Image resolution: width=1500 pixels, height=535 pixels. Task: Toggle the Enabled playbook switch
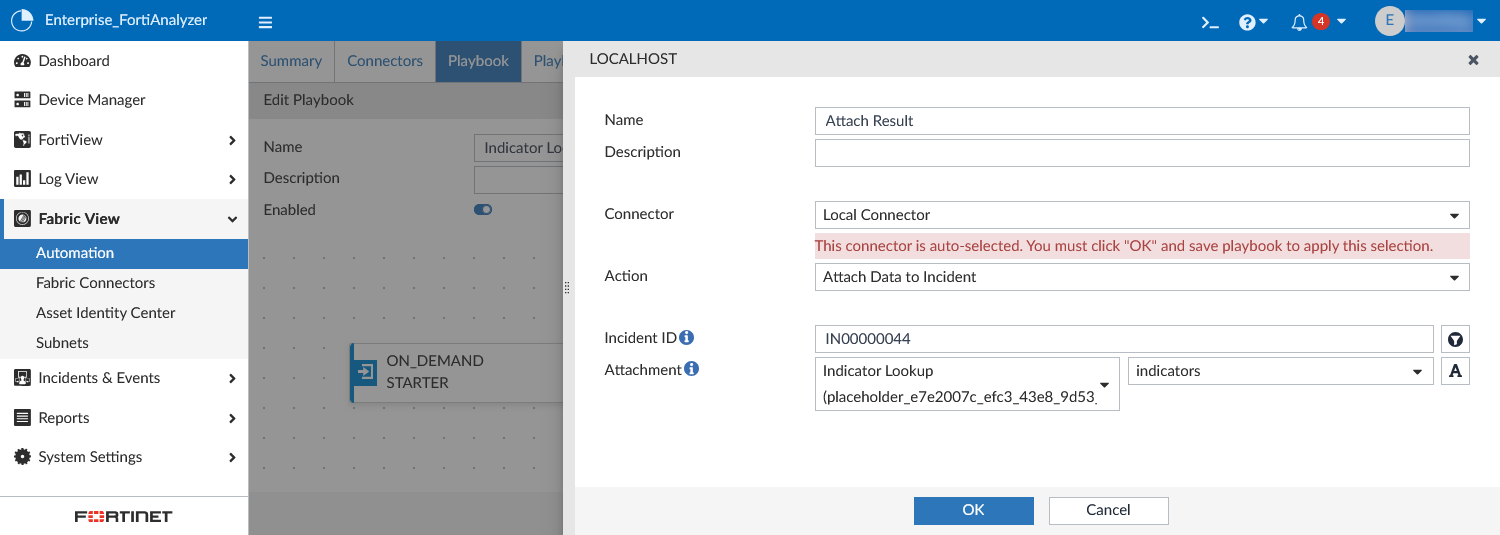click(x=483, y=210)
